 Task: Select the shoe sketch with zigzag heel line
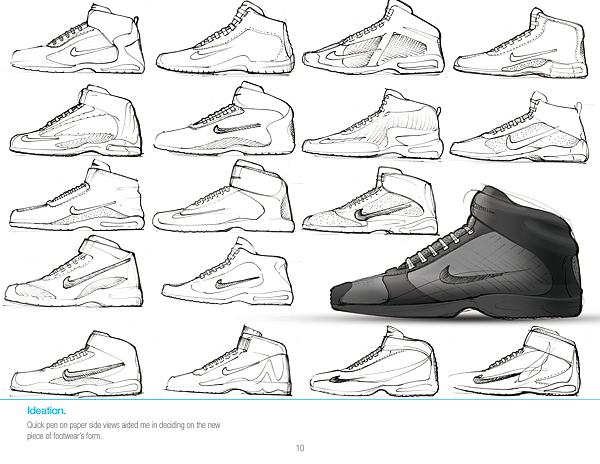pyautogui.click(x=230, y=361)
